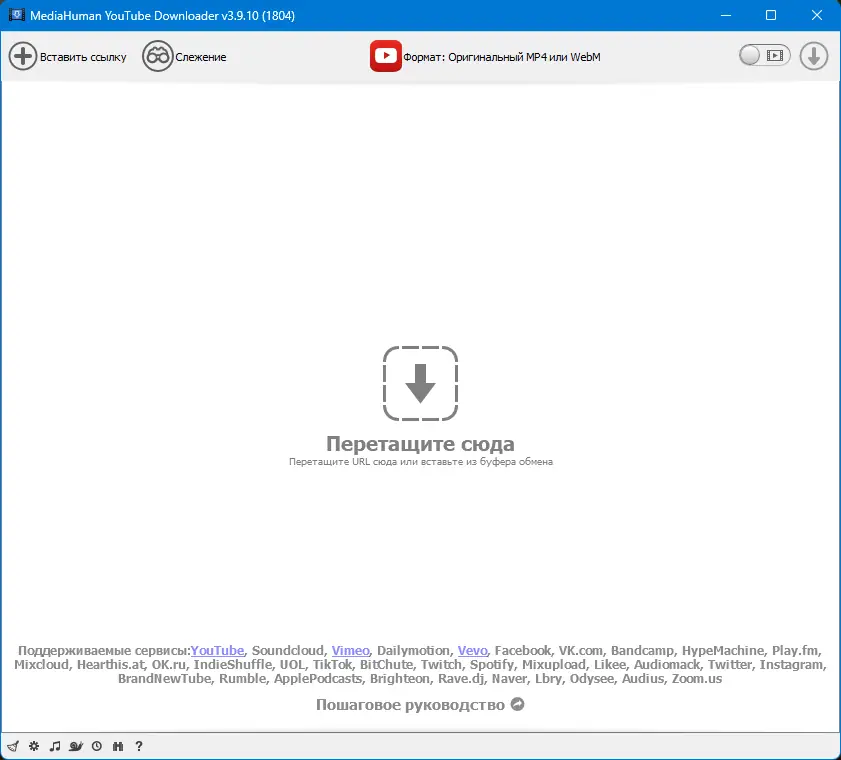Open the Формат selection dropdown
Screen dimensions: 841x760
(x=500, y=57)
